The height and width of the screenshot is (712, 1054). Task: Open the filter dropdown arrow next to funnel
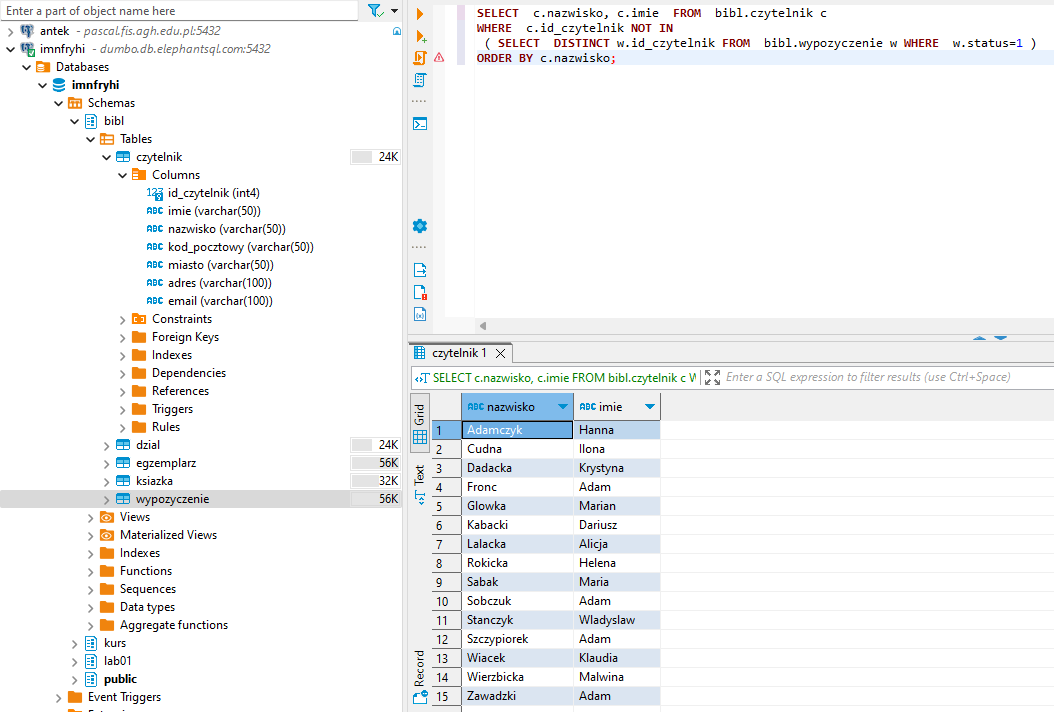(395, 11)
